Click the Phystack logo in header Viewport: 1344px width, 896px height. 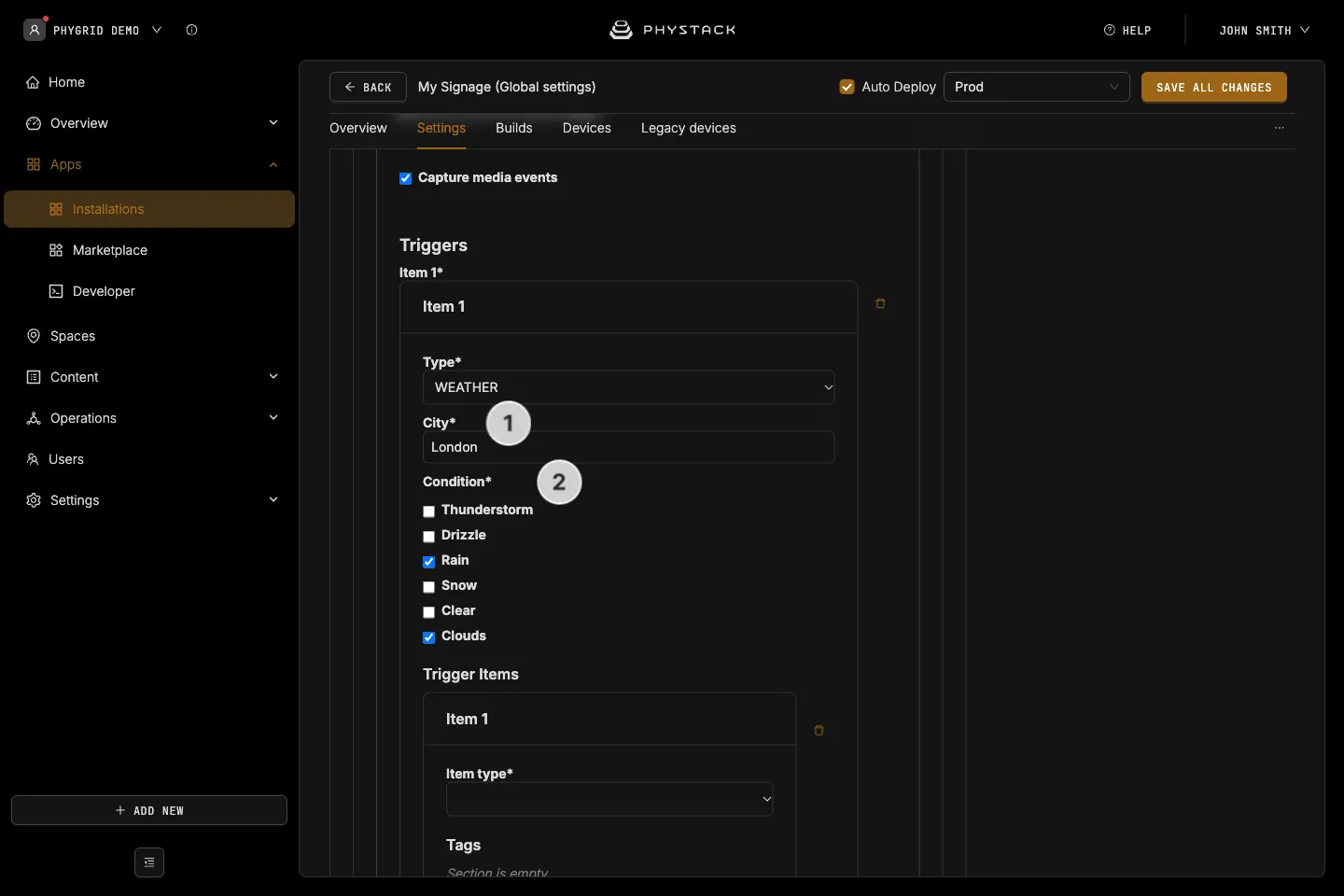pos(672,30)
